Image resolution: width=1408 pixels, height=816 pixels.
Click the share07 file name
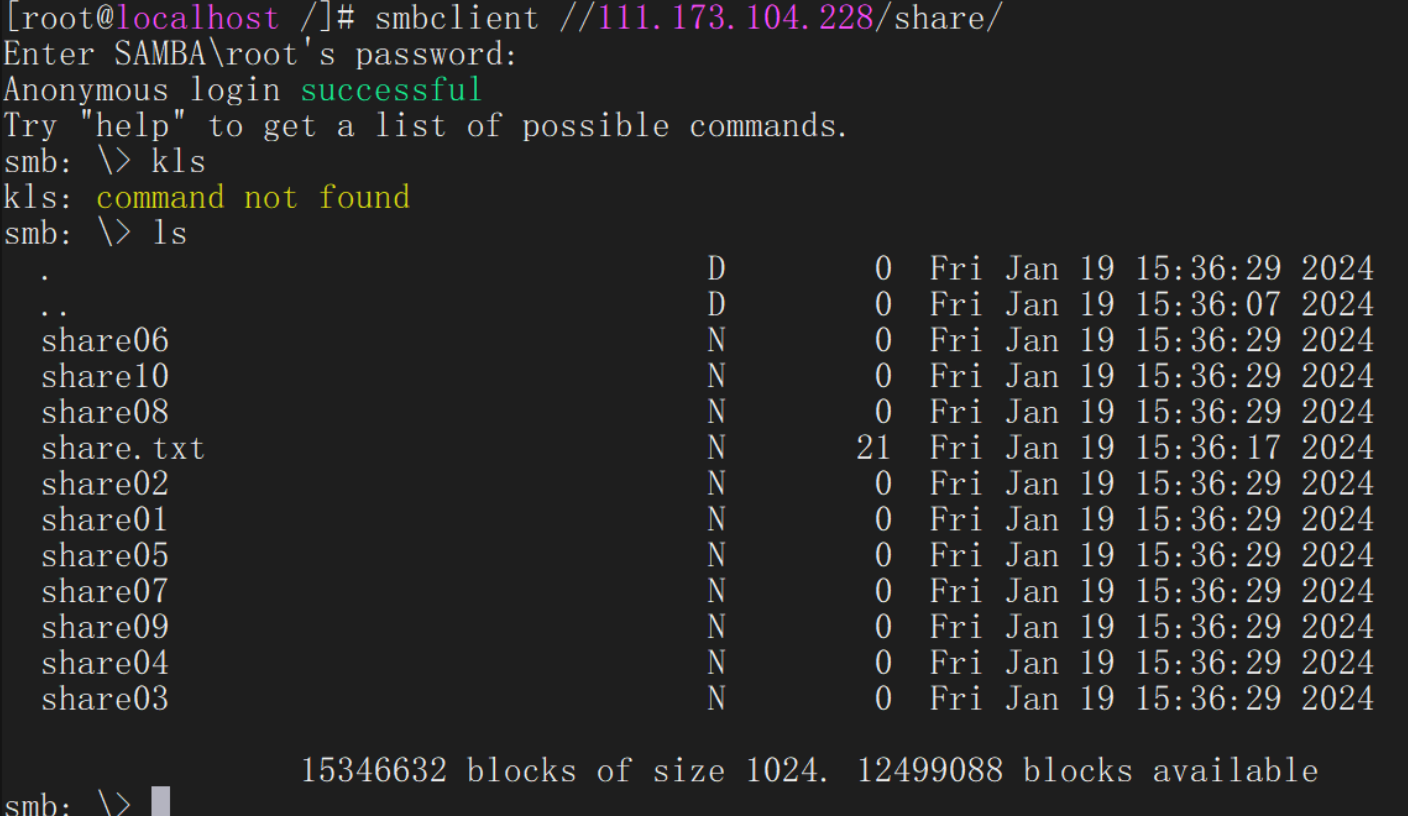(x=104, y=593)
